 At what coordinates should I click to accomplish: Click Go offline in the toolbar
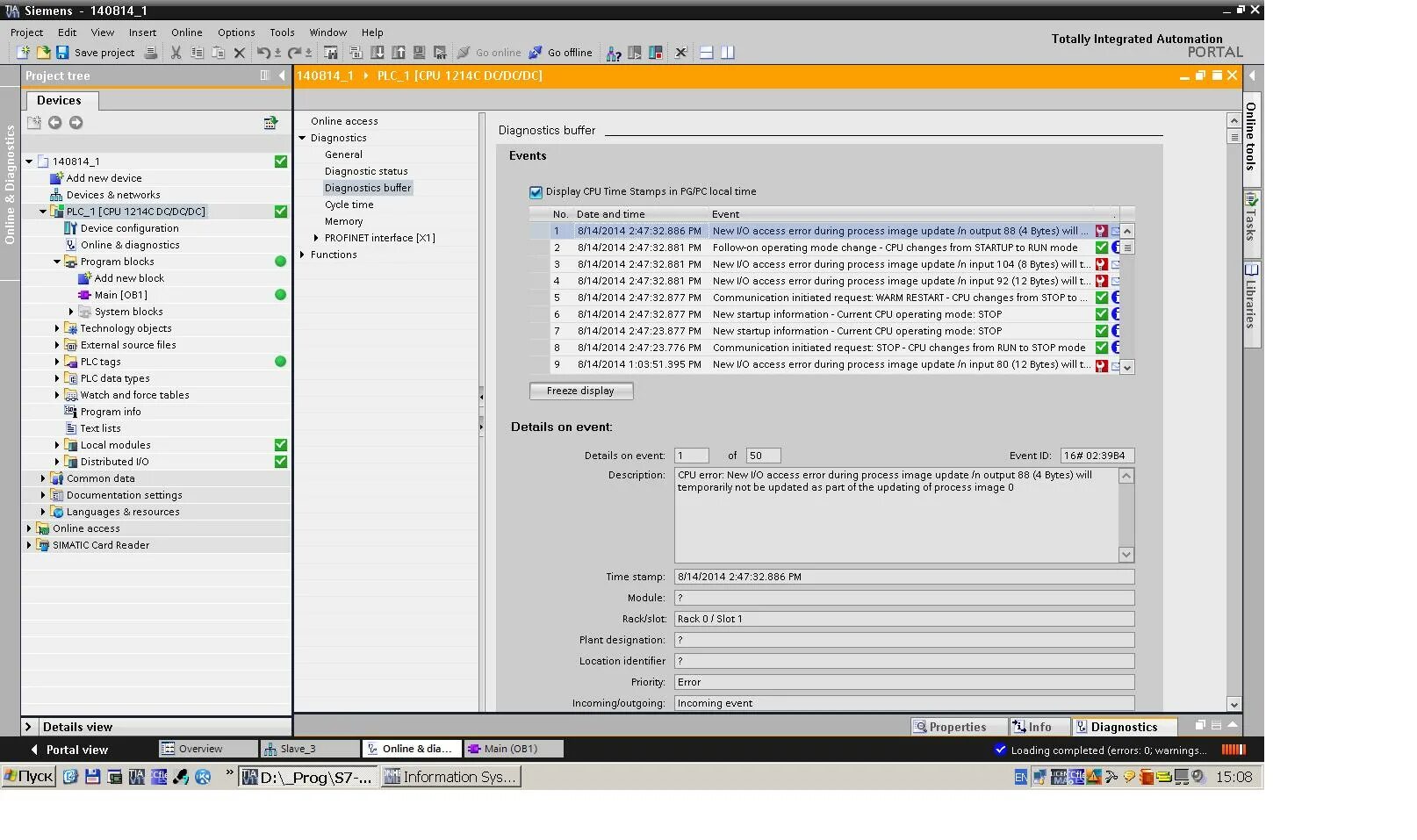559,53
